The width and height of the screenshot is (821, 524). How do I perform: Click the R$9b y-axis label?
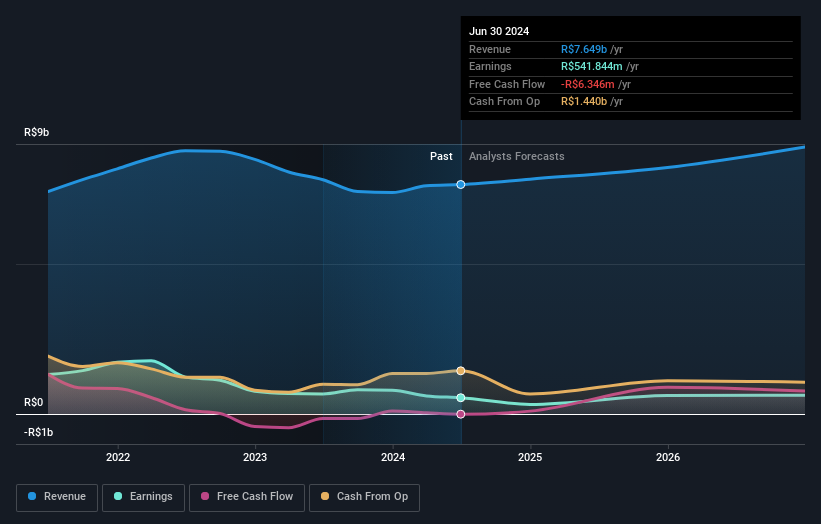point(37,132)
